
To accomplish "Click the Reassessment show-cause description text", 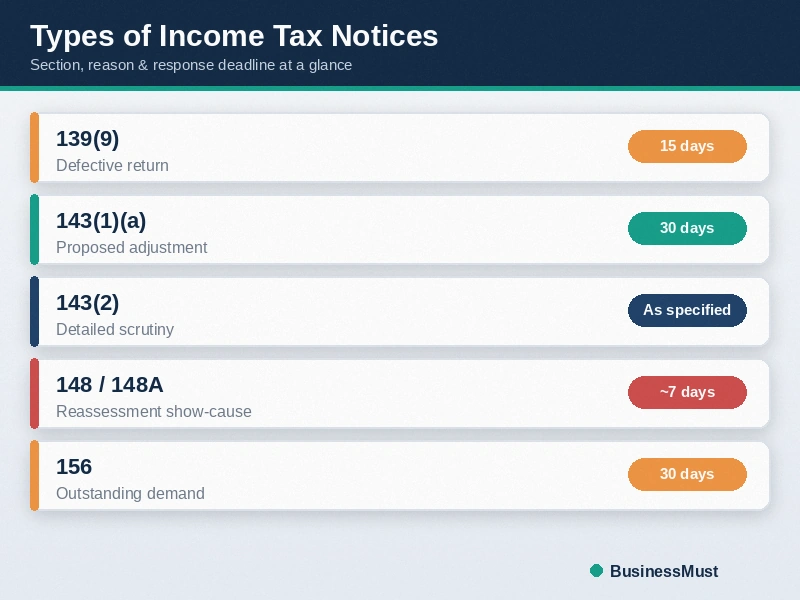I will point(154,411).
